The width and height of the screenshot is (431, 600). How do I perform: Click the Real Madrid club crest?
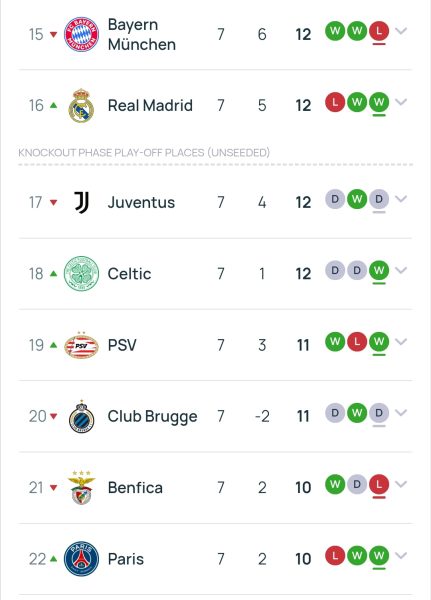tap(81, 106)
